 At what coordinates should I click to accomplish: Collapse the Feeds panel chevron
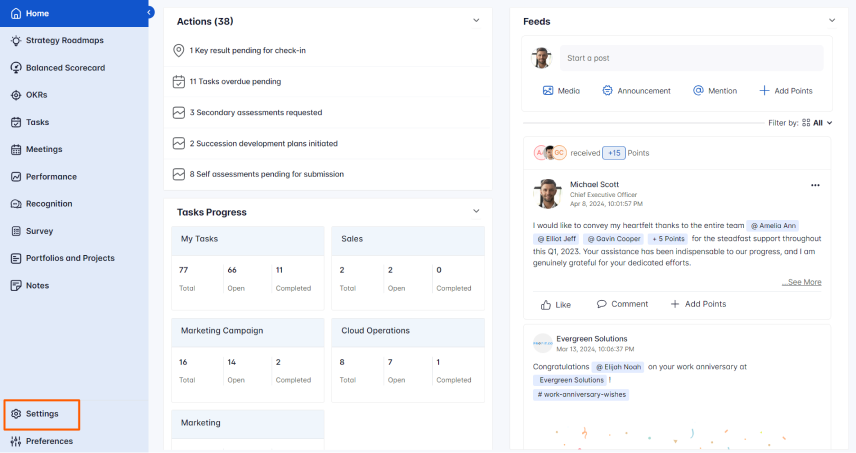832,21
